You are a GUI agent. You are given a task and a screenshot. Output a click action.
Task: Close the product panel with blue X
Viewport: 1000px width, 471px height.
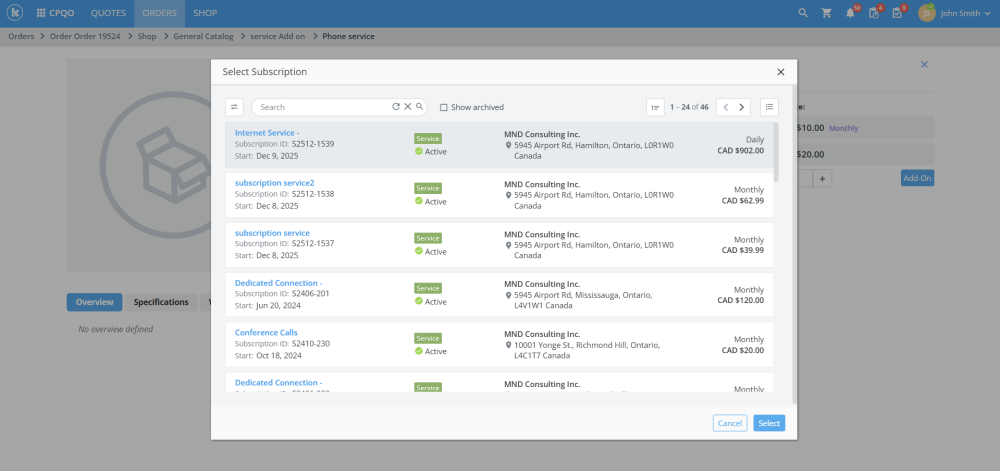(x=924, y=64)
